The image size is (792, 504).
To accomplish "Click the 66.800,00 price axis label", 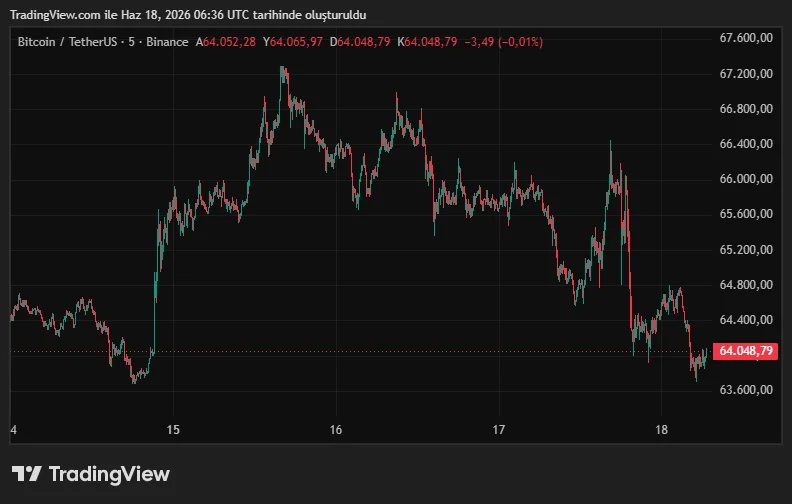I will pyautogui.click(x=746, y=109).
